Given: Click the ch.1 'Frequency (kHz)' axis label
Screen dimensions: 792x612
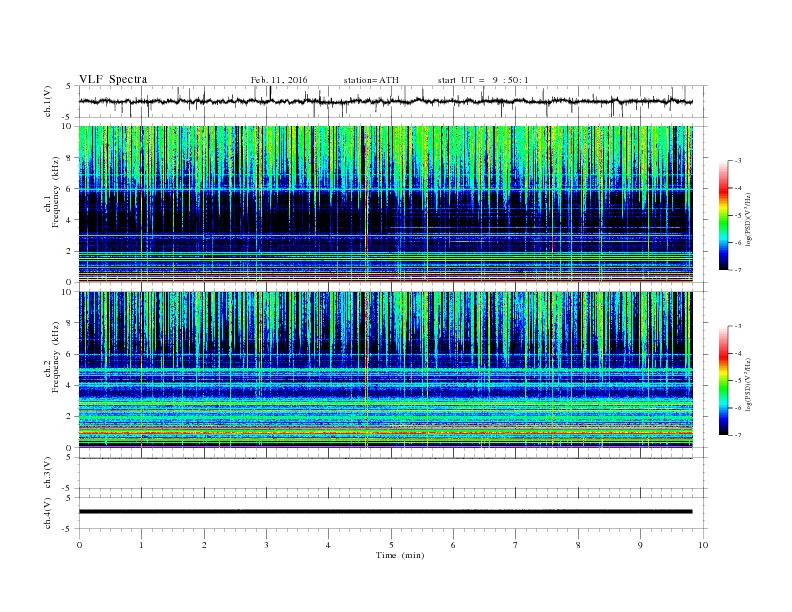Looking at the screenshot, I should (x=56, y=192).
